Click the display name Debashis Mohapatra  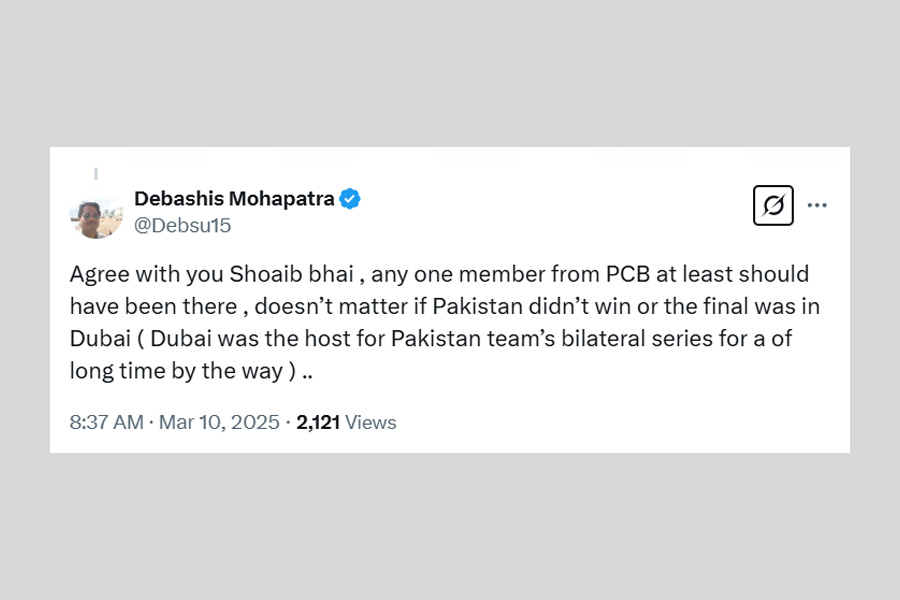point(234,198)
